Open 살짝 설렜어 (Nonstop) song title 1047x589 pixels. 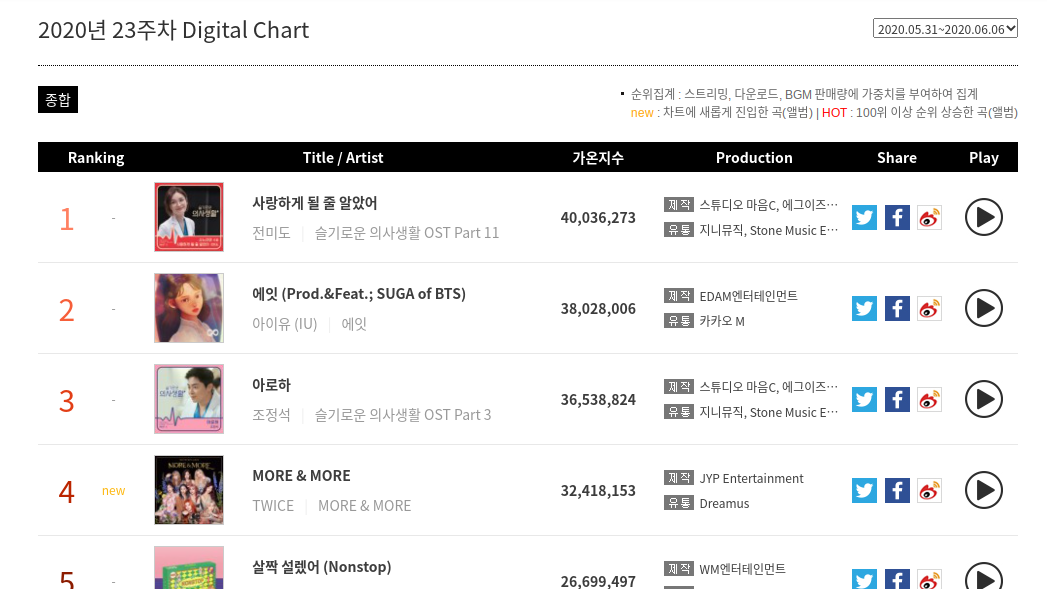tap(322, 567)
